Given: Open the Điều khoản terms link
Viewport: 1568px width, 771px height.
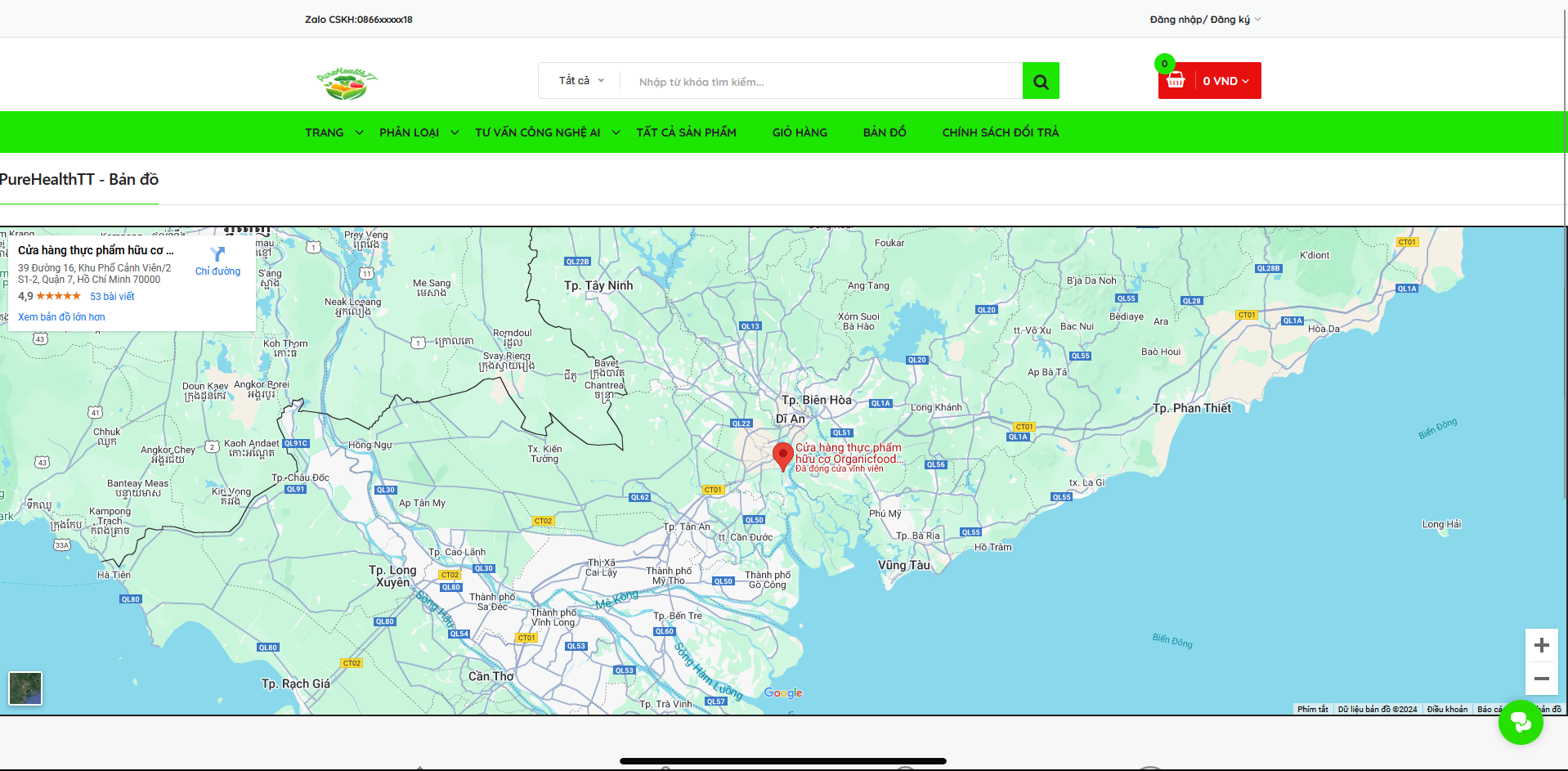Looking at the screenshot, I should click(x=1447, y=710).
